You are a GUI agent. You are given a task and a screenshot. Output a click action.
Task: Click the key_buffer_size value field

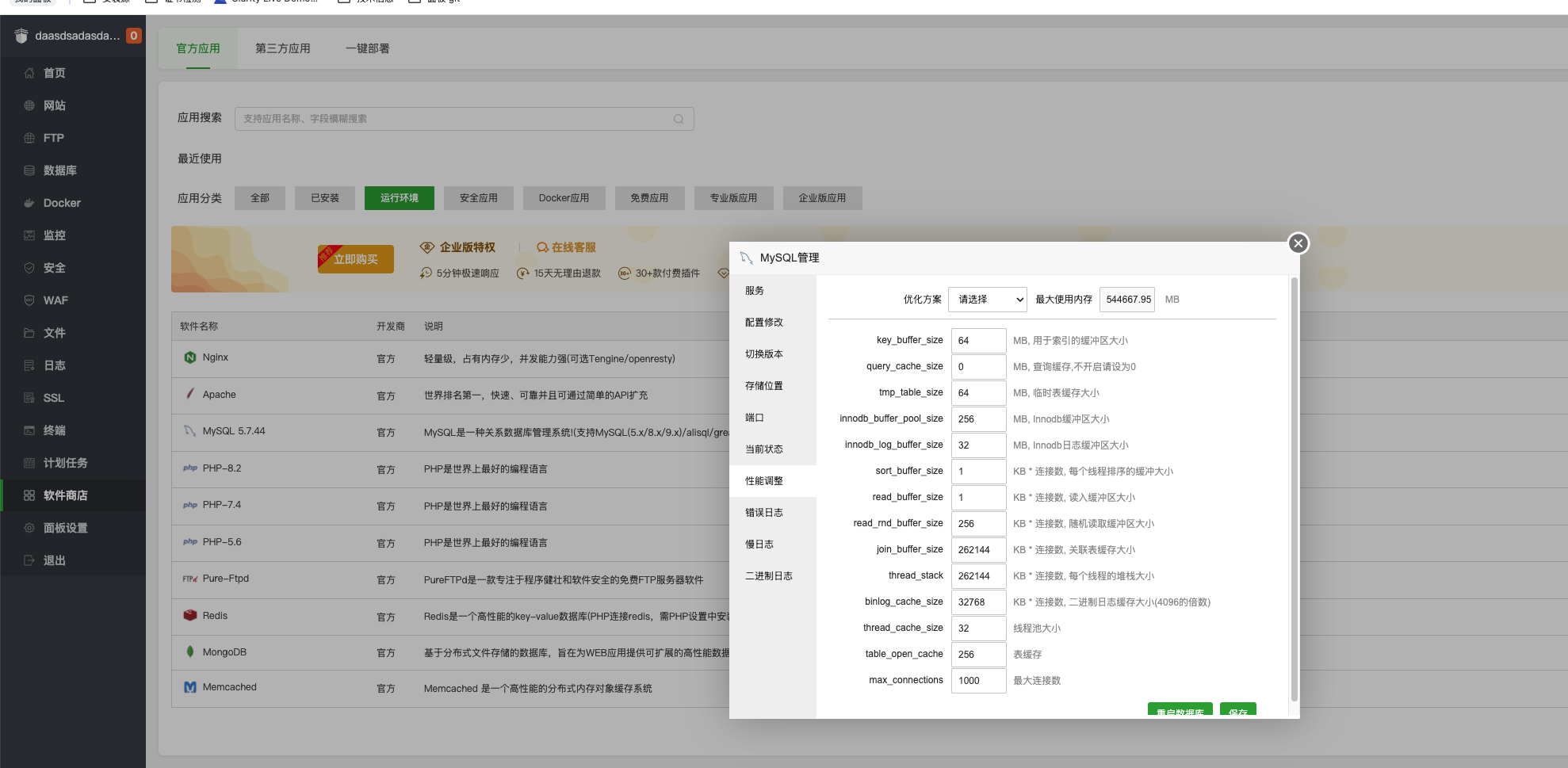coord(979,341)
